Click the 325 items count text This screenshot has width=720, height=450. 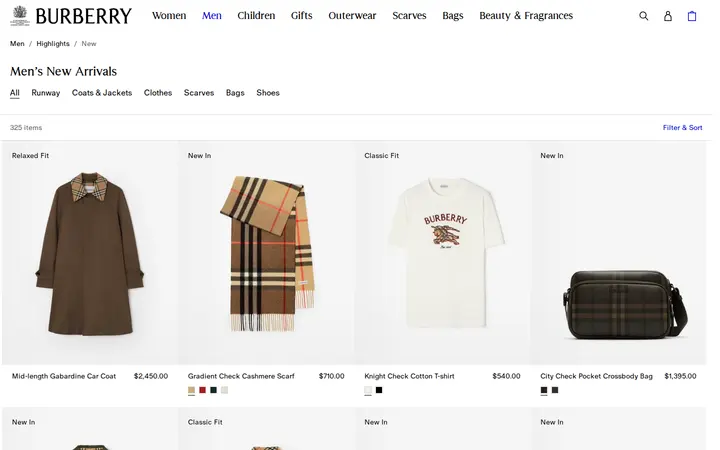point(26,128)
